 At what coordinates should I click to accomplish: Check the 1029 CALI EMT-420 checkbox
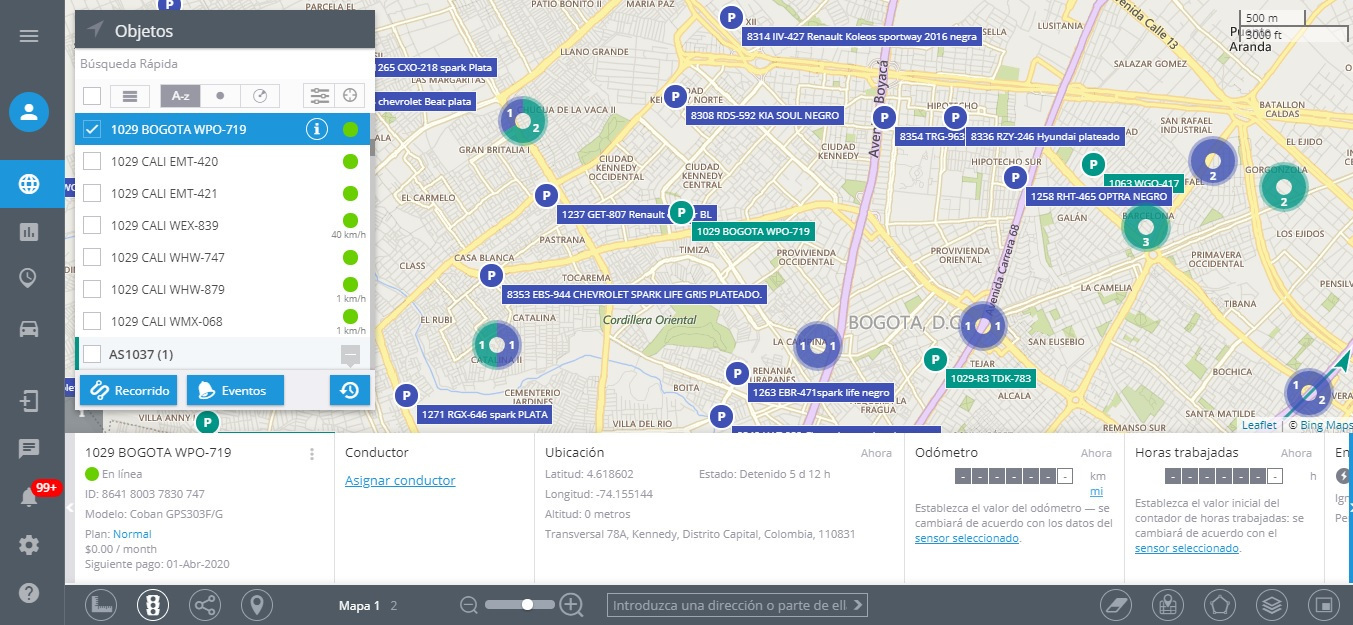(92, 161)
